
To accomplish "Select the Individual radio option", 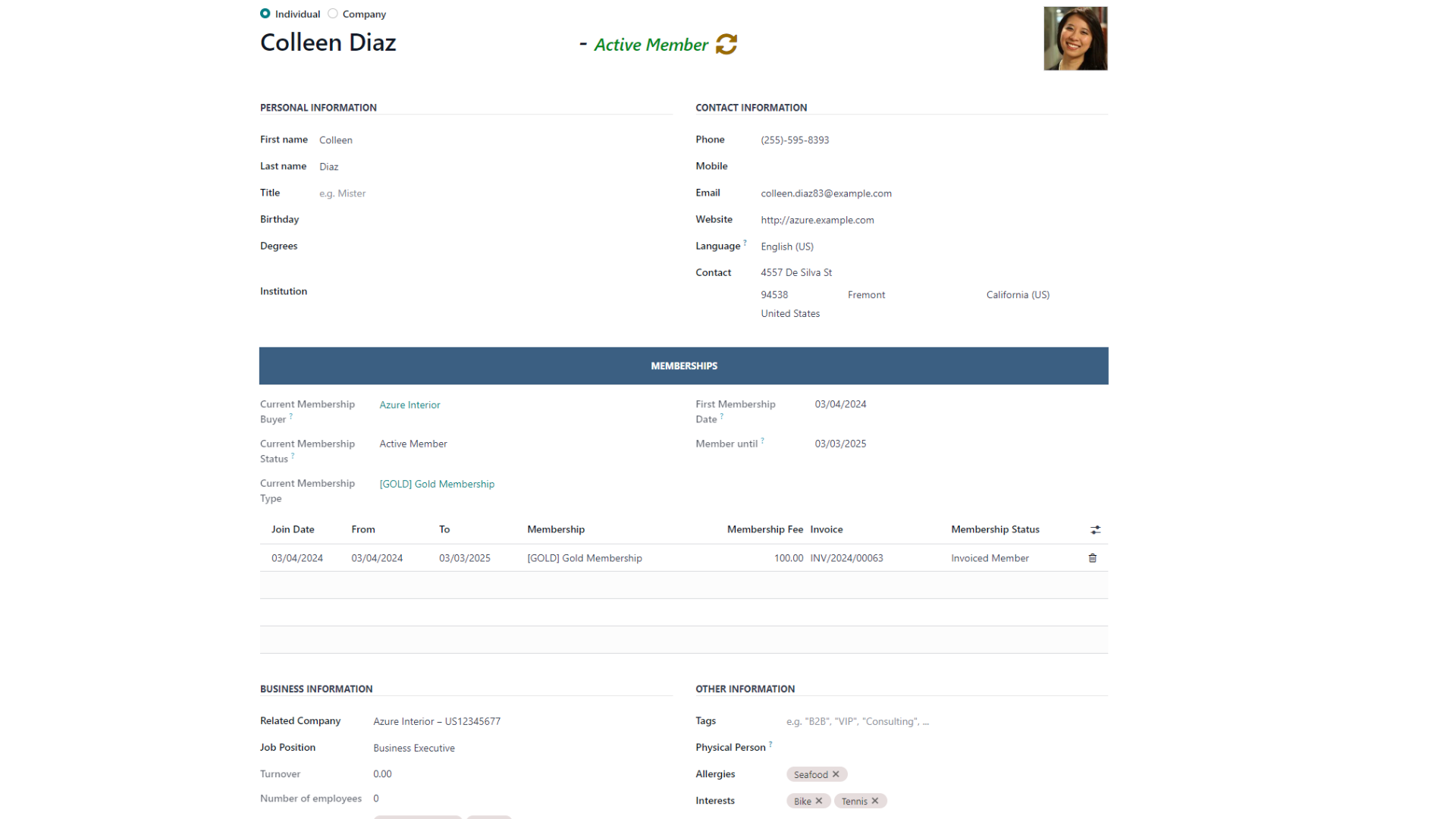I will [265, 14].
